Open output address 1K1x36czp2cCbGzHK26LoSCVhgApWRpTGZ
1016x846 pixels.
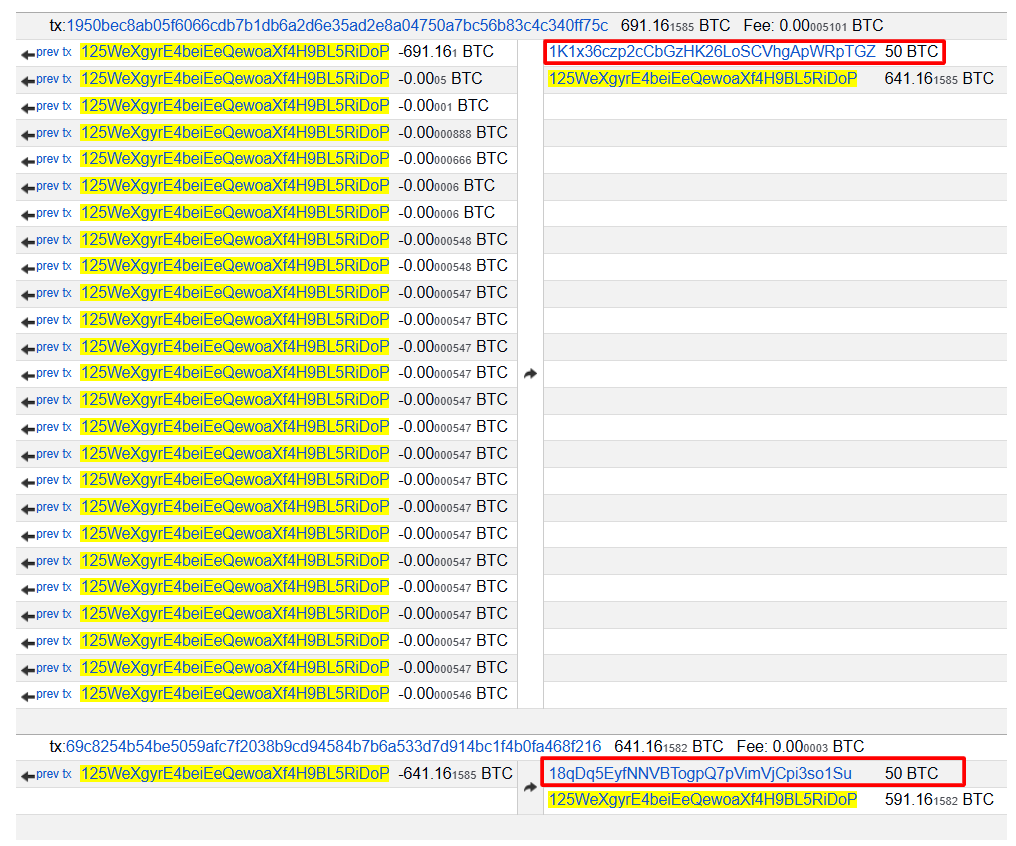pos(712,52)
